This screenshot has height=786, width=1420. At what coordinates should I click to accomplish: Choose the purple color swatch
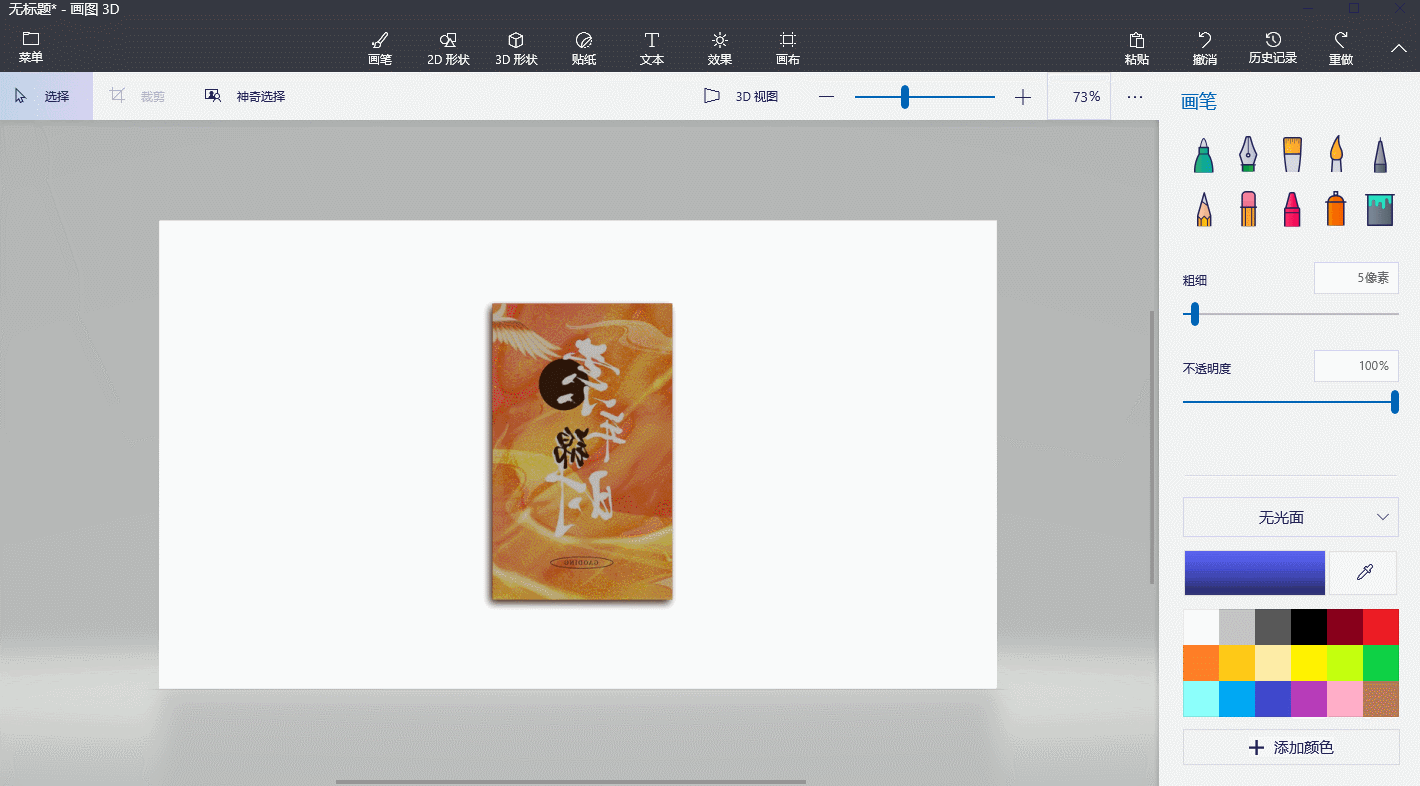(1309, 699)
